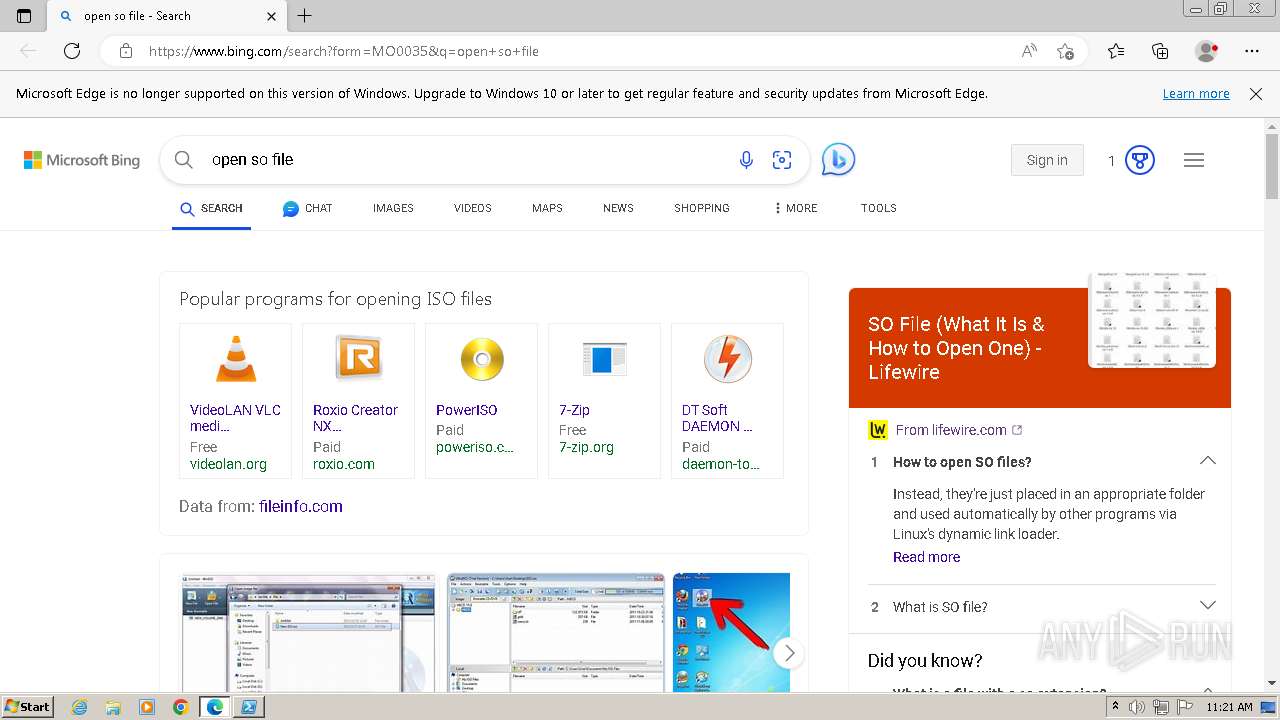Start voice search with microphone
This screenshot has width=1280, height=720.
746,160
